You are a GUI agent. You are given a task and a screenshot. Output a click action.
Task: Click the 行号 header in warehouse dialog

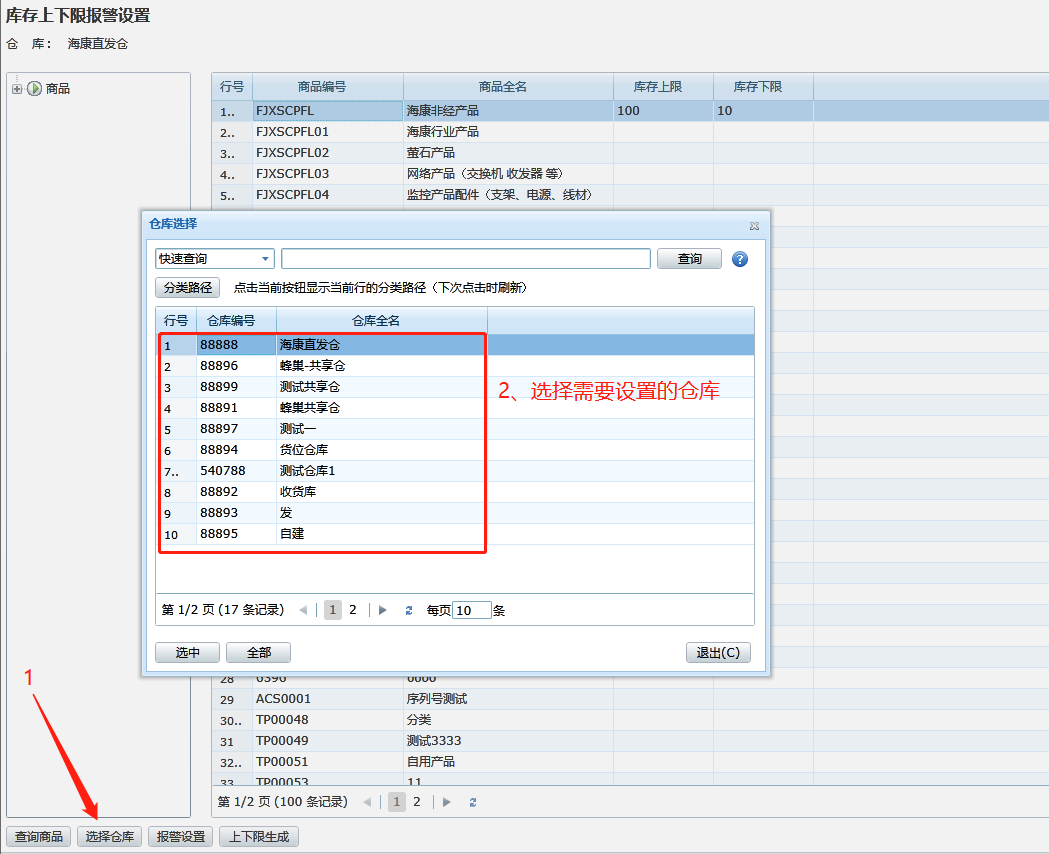[x=176, y=321]
